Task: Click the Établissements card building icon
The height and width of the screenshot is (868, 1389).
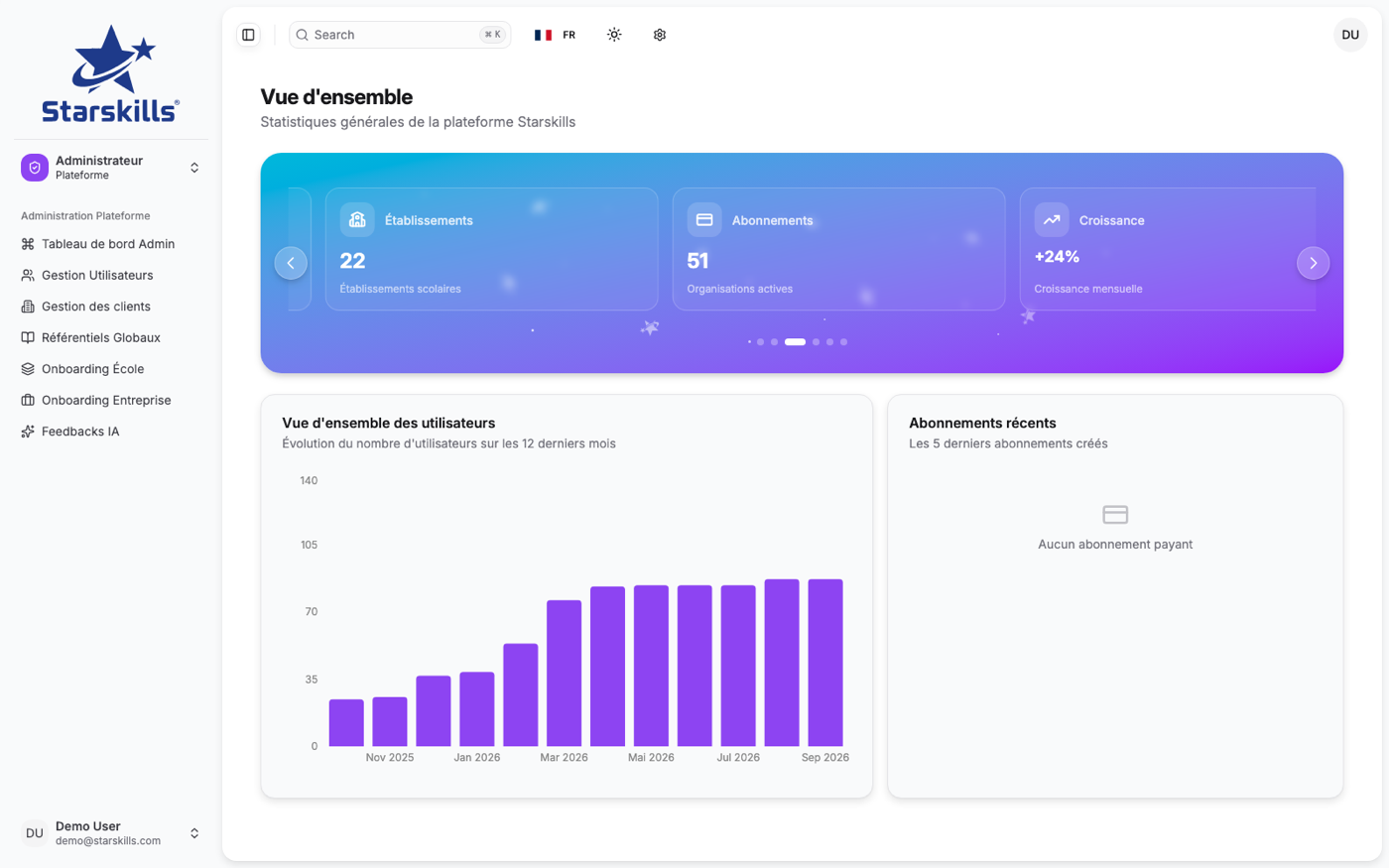Action: click(x=357, y=219)
